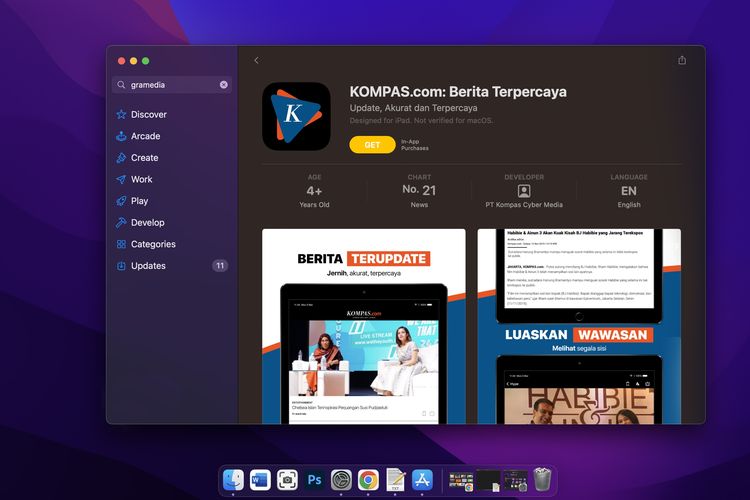
Task: Open Photoshop from the Dock
Action: click(314, 480)
